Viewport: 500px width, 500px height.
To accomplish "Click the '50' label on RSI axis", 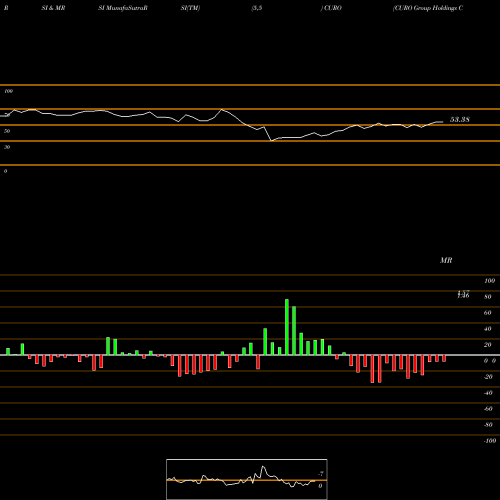I will [x=7, y=131].
